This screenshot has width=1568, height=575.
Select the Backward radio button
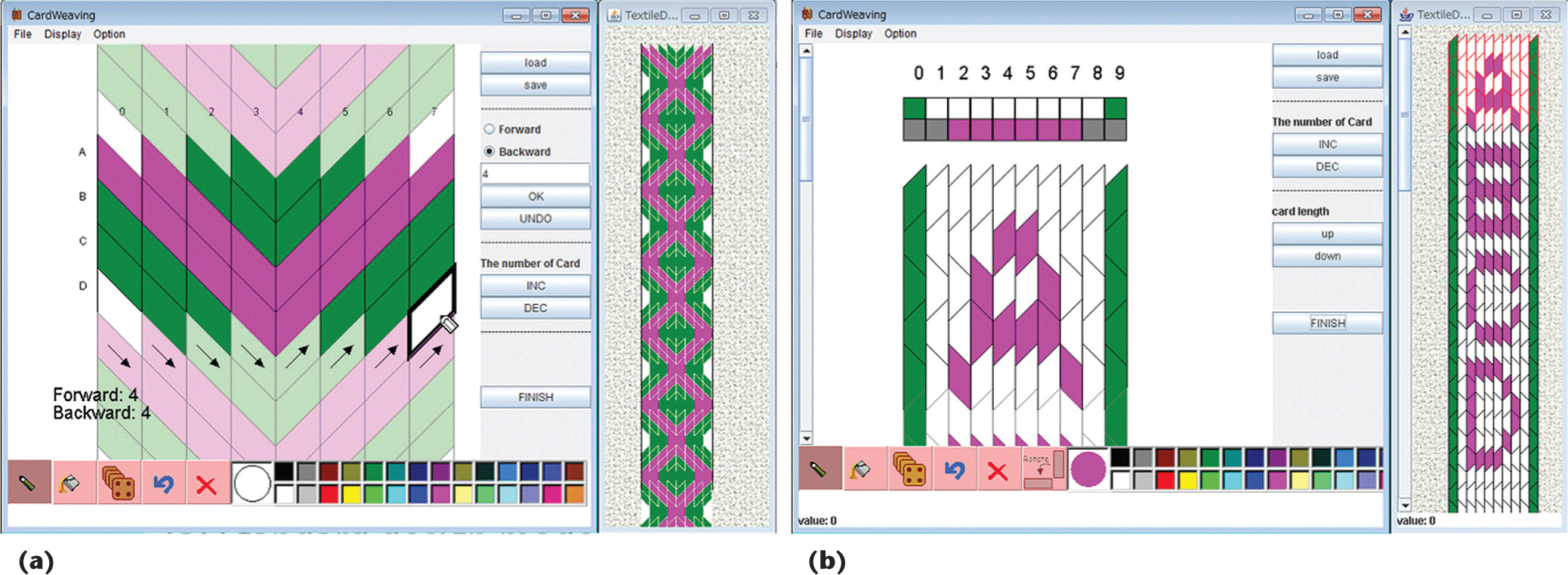(489, 151)
